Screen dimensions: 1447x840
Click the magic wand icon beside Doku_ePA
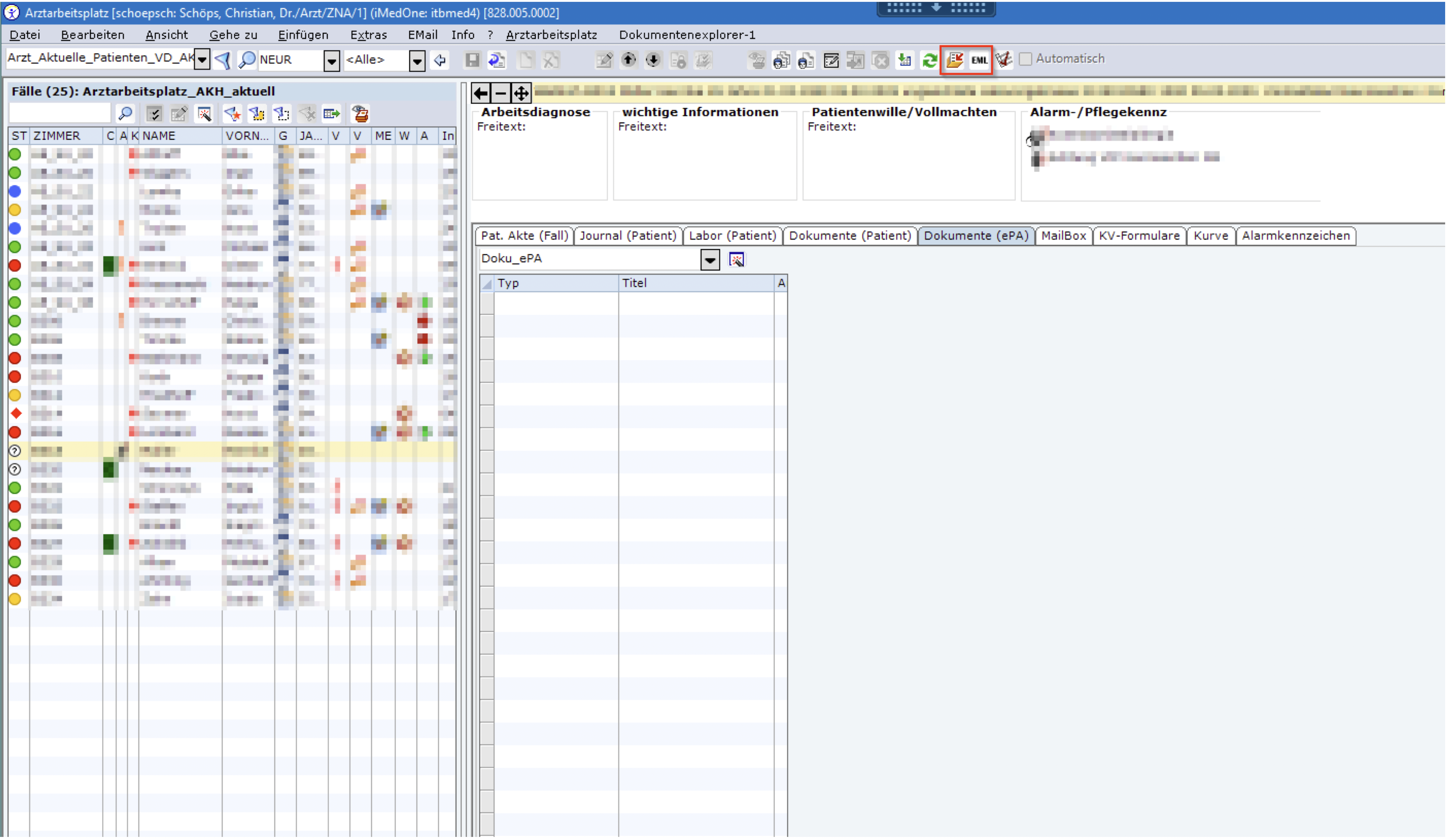737,259
